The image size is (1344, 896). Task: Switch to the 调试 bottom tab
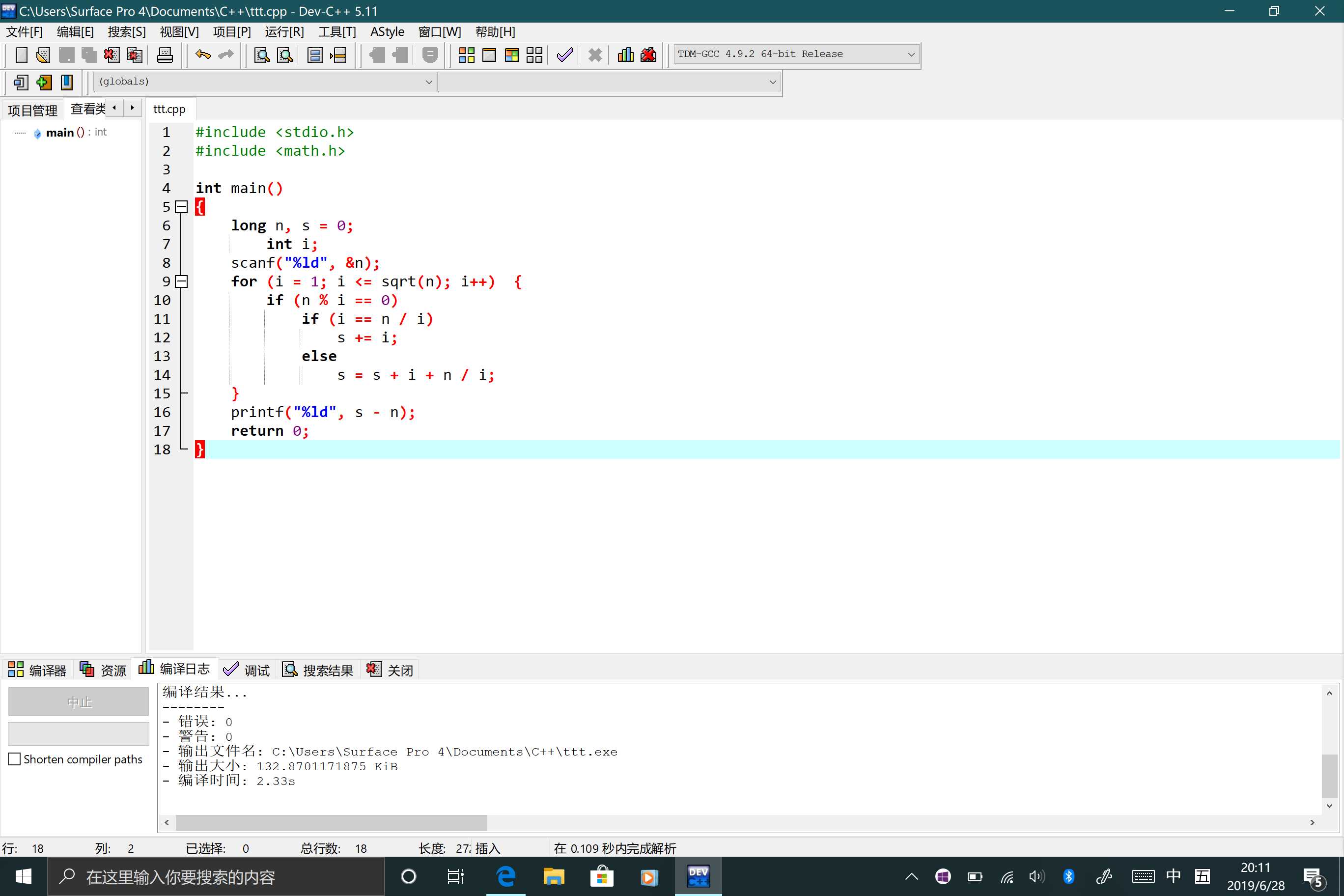246,670
